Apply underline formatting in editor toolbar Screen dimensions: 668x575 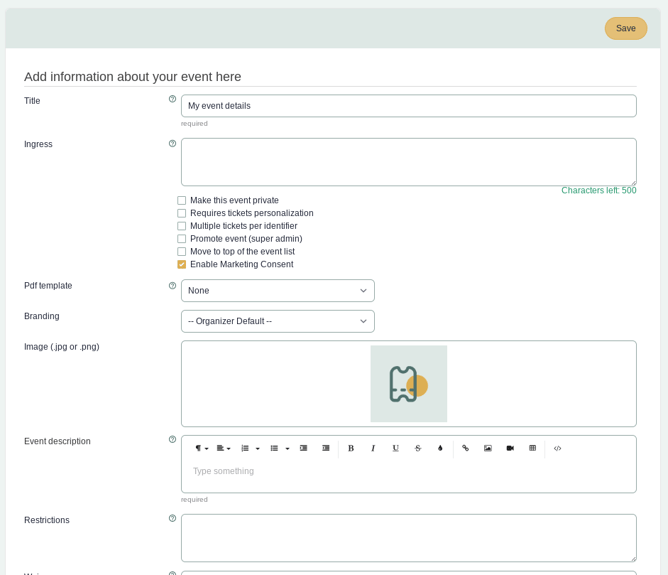pyautogui.click(x=395, y=448)
